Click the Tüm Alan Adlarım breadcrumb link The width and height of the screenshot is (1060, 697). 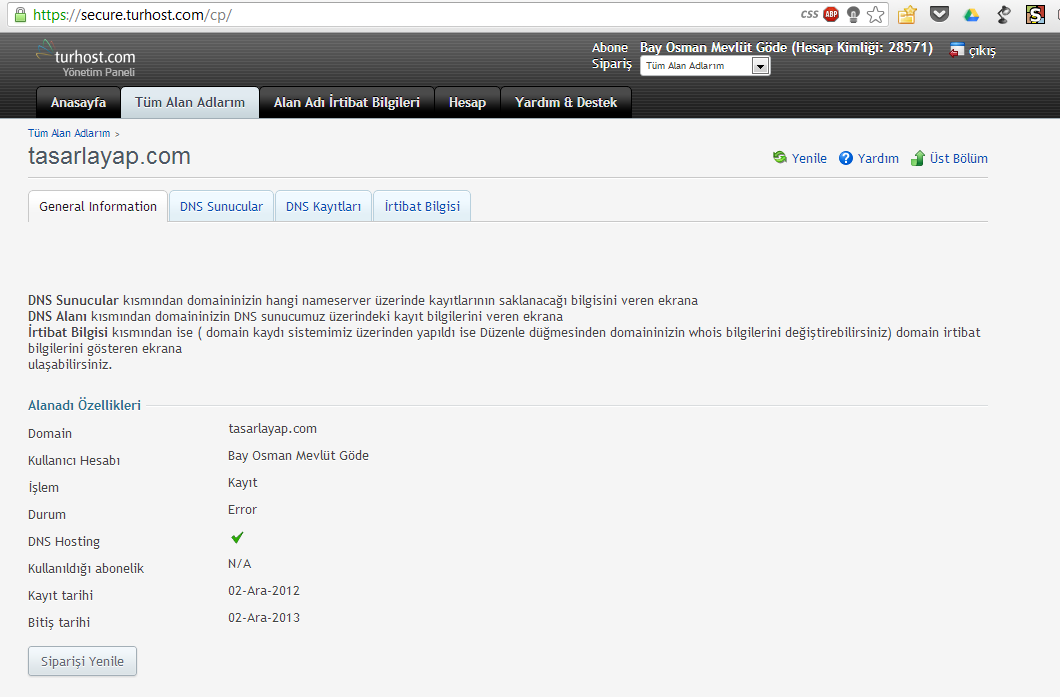coord(69,133)
